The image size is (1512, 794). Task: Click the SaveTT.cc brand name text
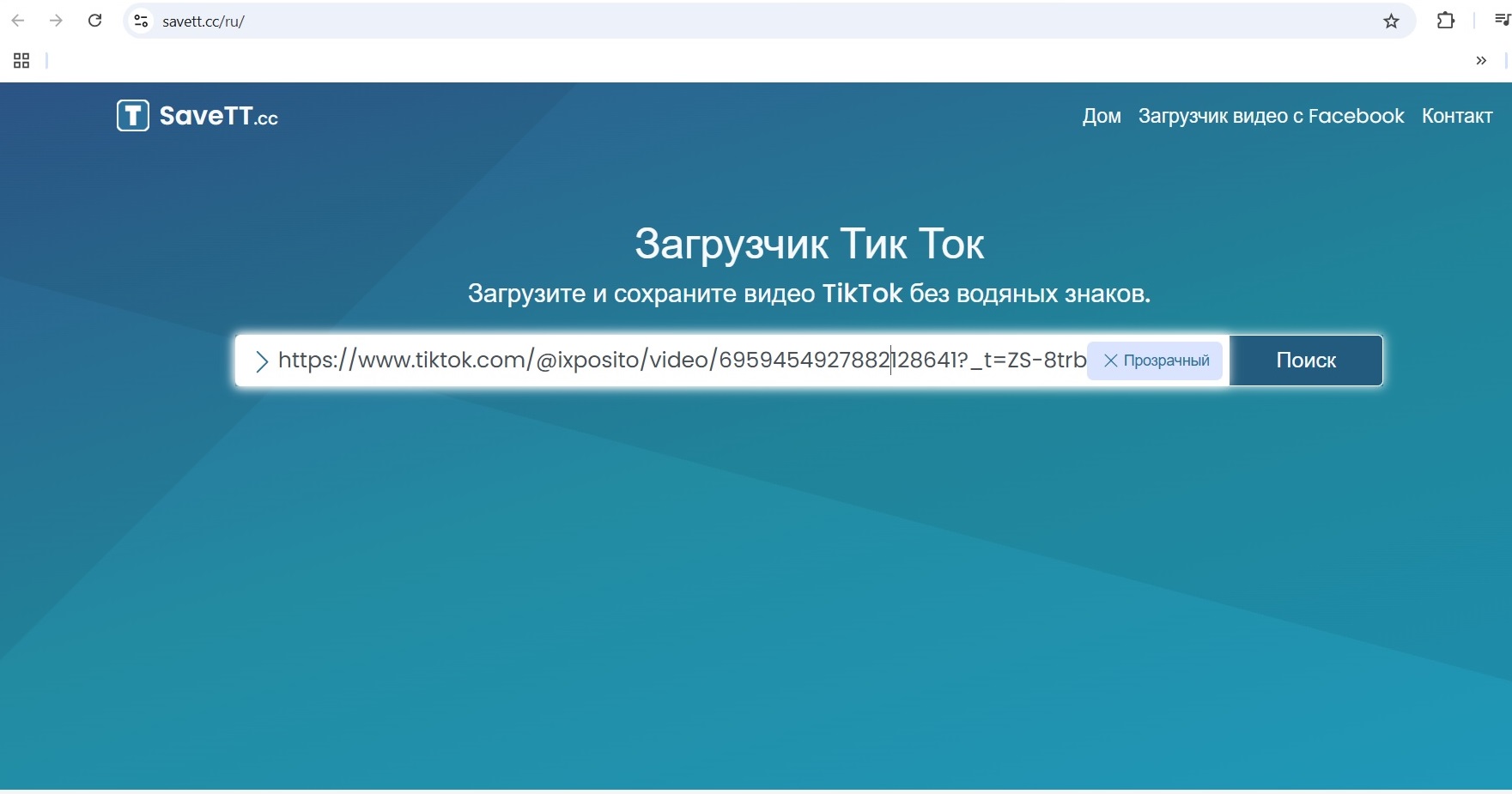(x=218, y=116)
